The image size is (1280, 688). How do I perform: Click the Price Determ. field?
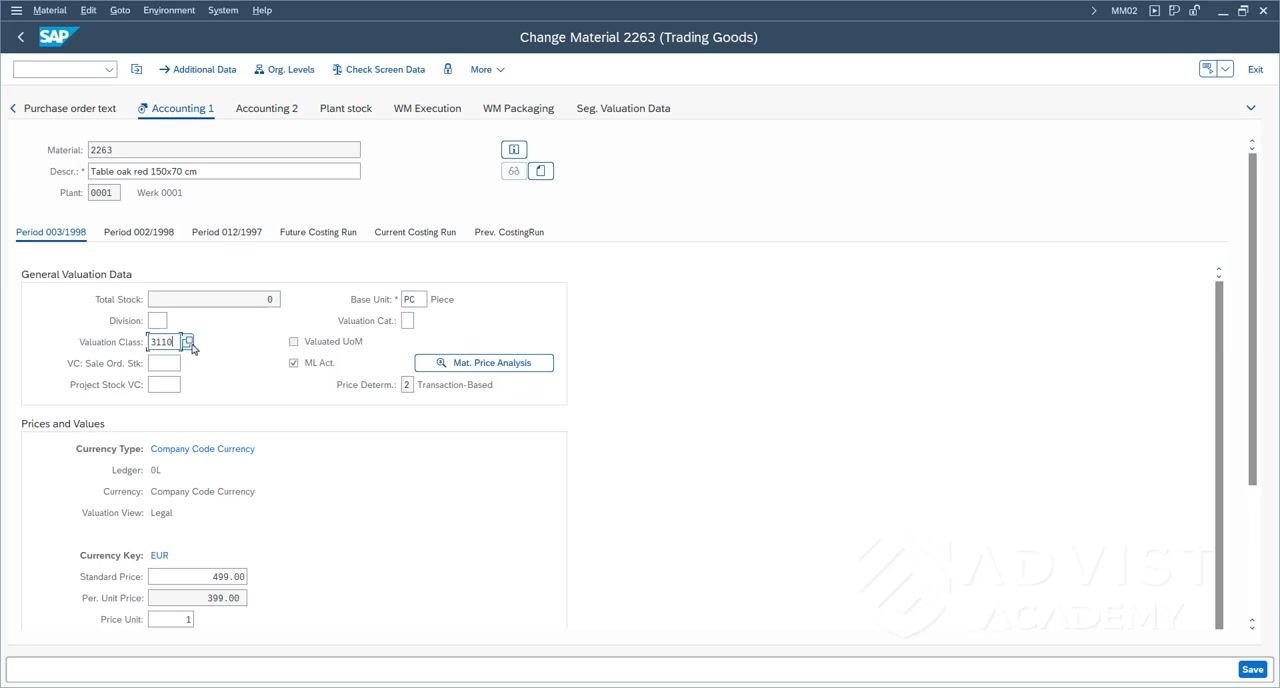coord(407,385)
